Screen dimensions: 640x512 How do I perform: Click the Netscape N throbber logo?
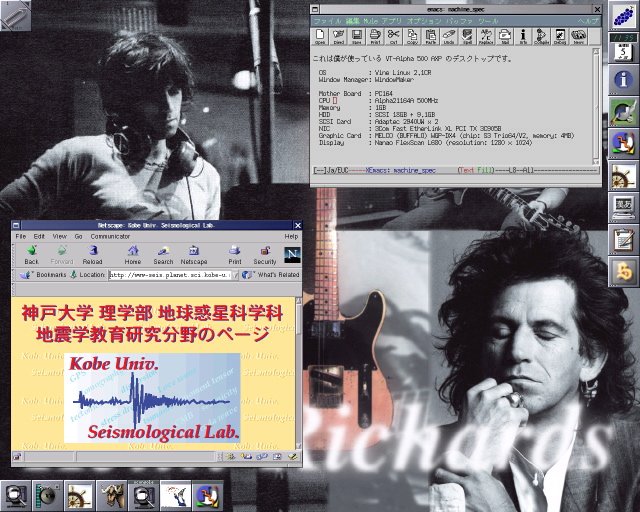[292, 255]
